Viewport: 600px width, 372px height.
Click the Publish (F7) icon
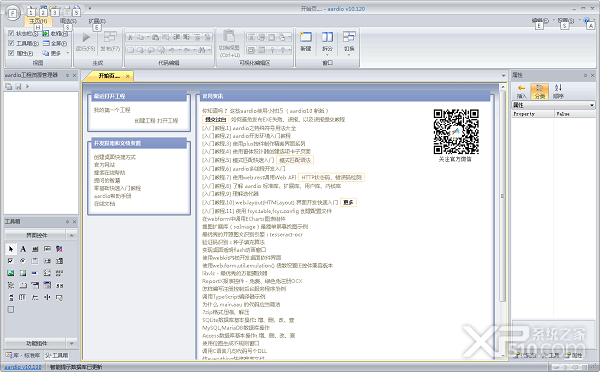110,37
